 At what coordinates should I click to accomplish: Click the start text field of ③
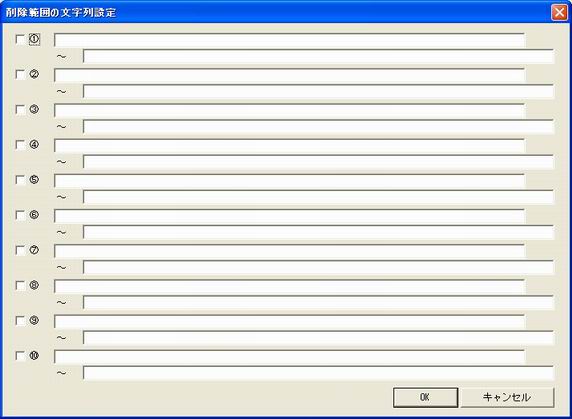click(x=290, y=110)
